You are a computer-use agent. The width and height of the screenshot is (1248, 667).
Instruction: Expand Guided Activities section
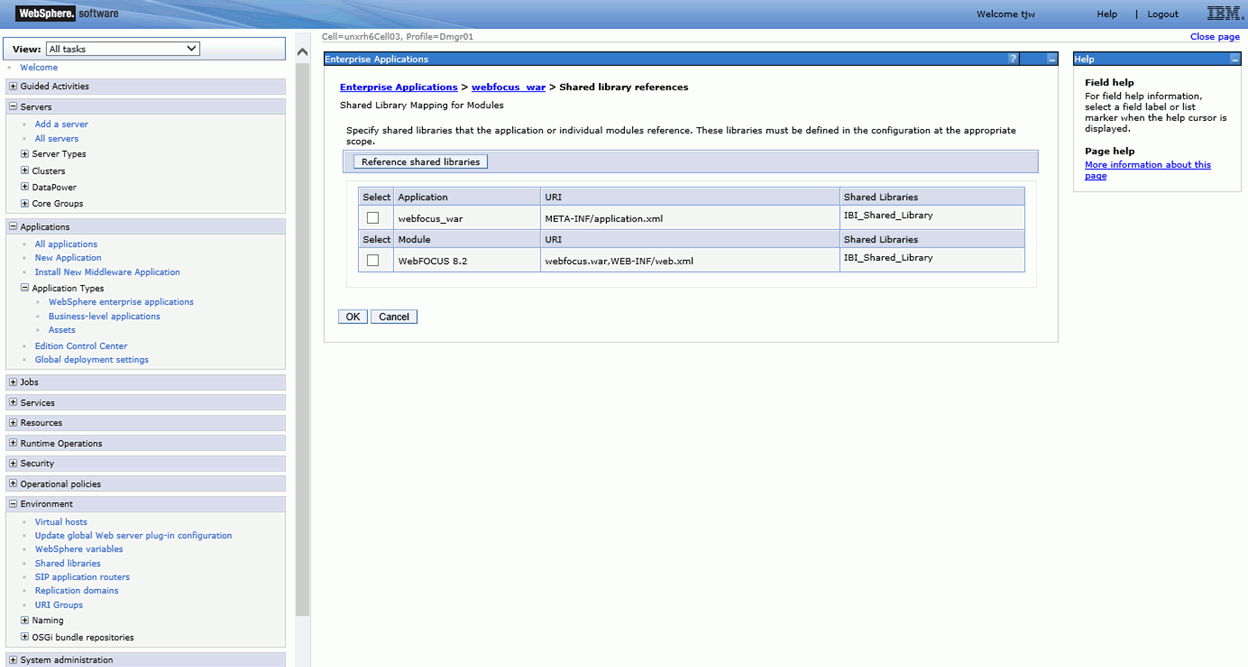13,86
